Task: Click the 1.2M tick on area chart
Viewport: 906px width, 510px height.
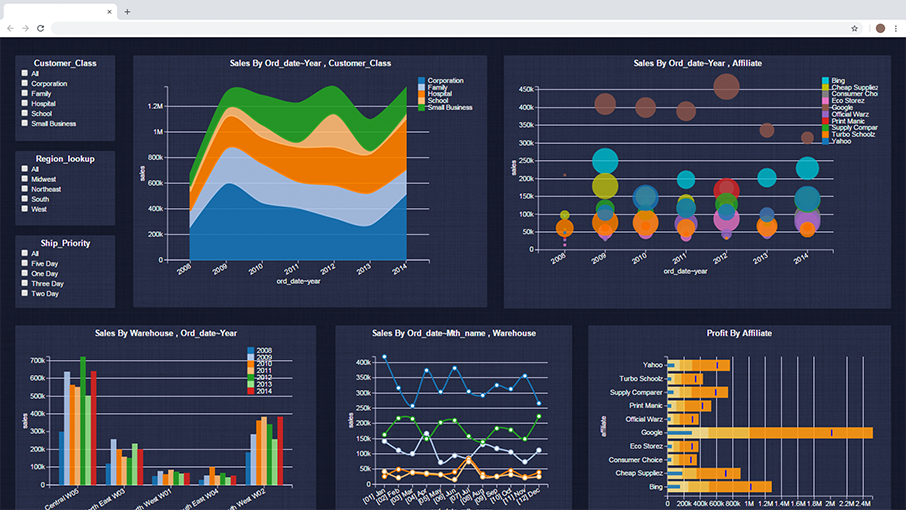Action: tap(155, 106)
